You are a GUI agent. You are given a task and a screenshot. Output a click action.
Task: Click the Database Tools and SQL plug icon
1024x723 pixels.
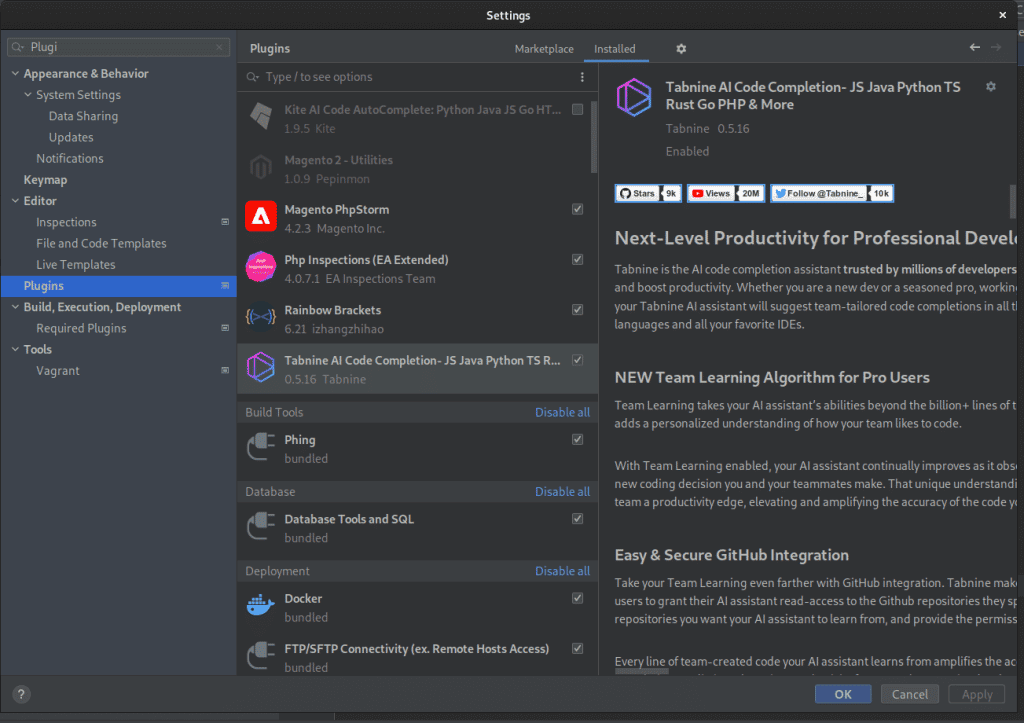coord(261,526)
